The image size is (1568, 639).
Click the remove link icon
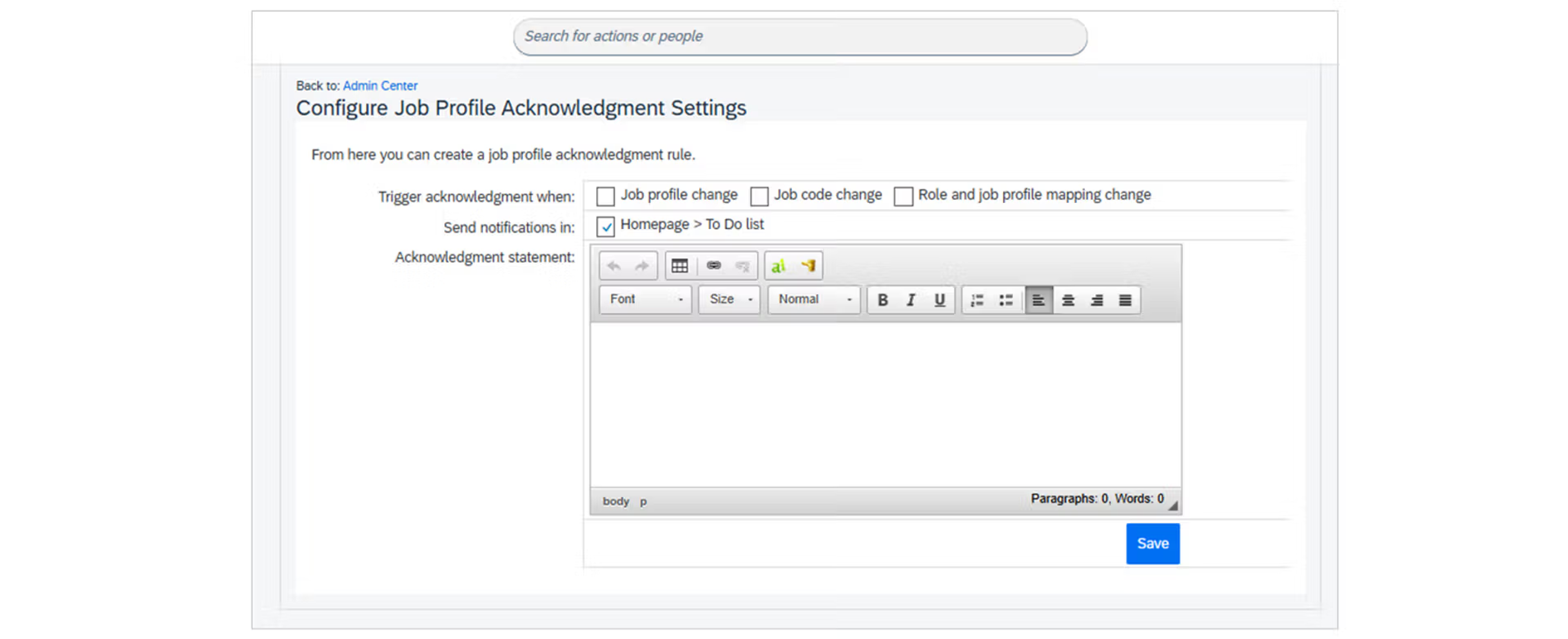(742, 266)
